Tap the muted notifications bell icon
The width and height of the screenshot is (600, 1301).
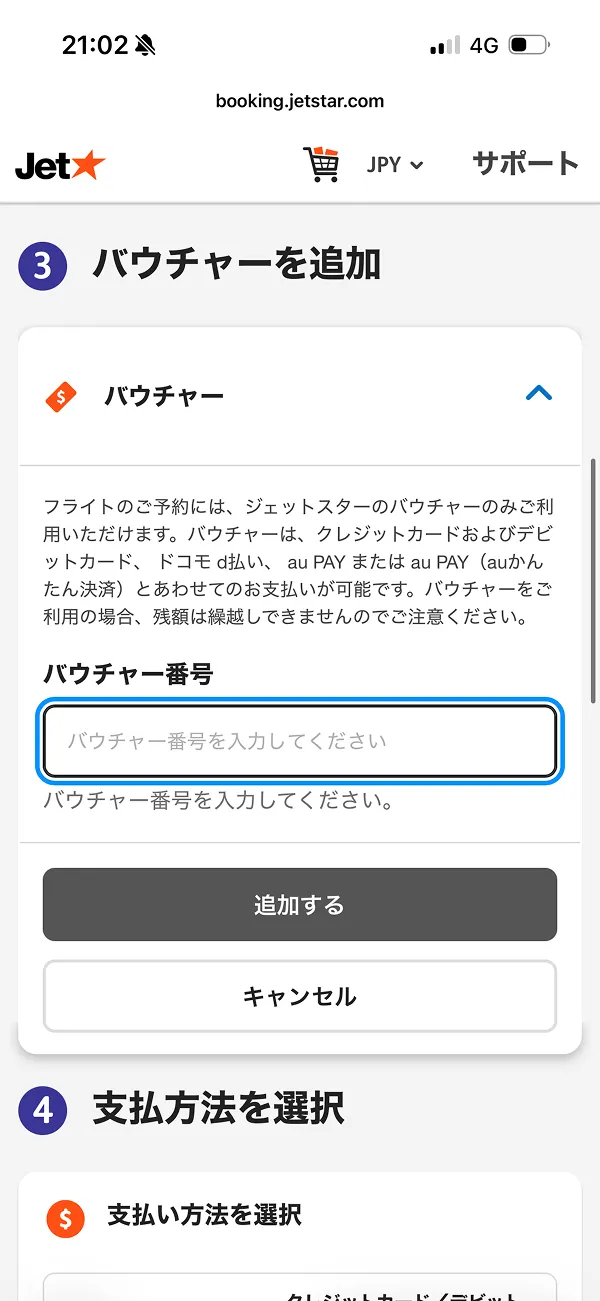146,44
